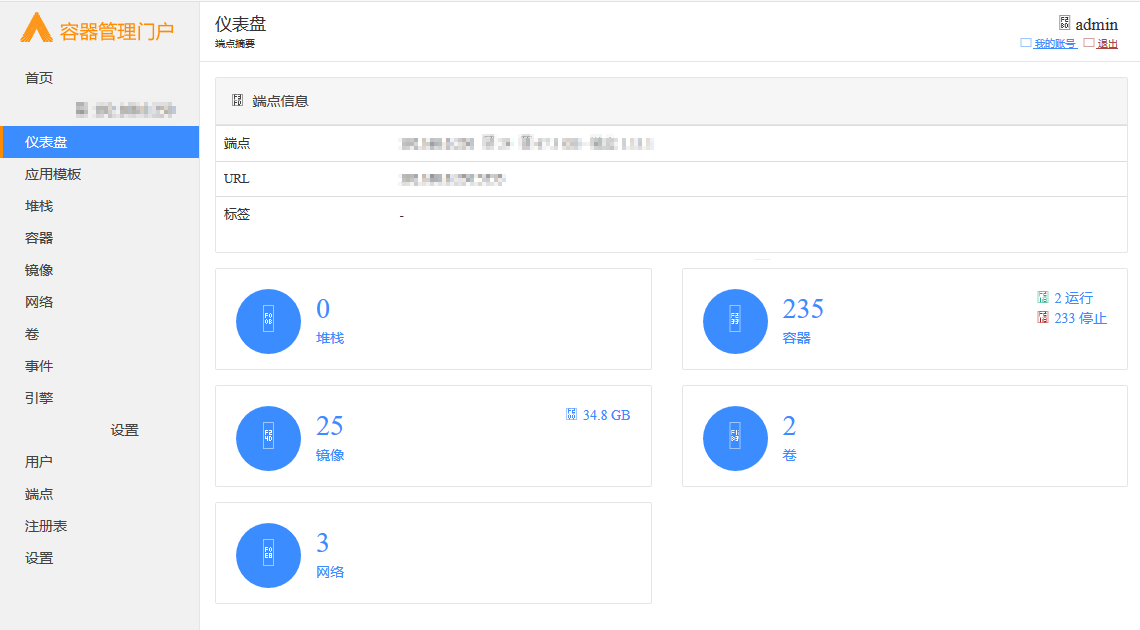Click the images circle icon
The height and width of the screenshot is (630, 1140).
pos(268,438)
